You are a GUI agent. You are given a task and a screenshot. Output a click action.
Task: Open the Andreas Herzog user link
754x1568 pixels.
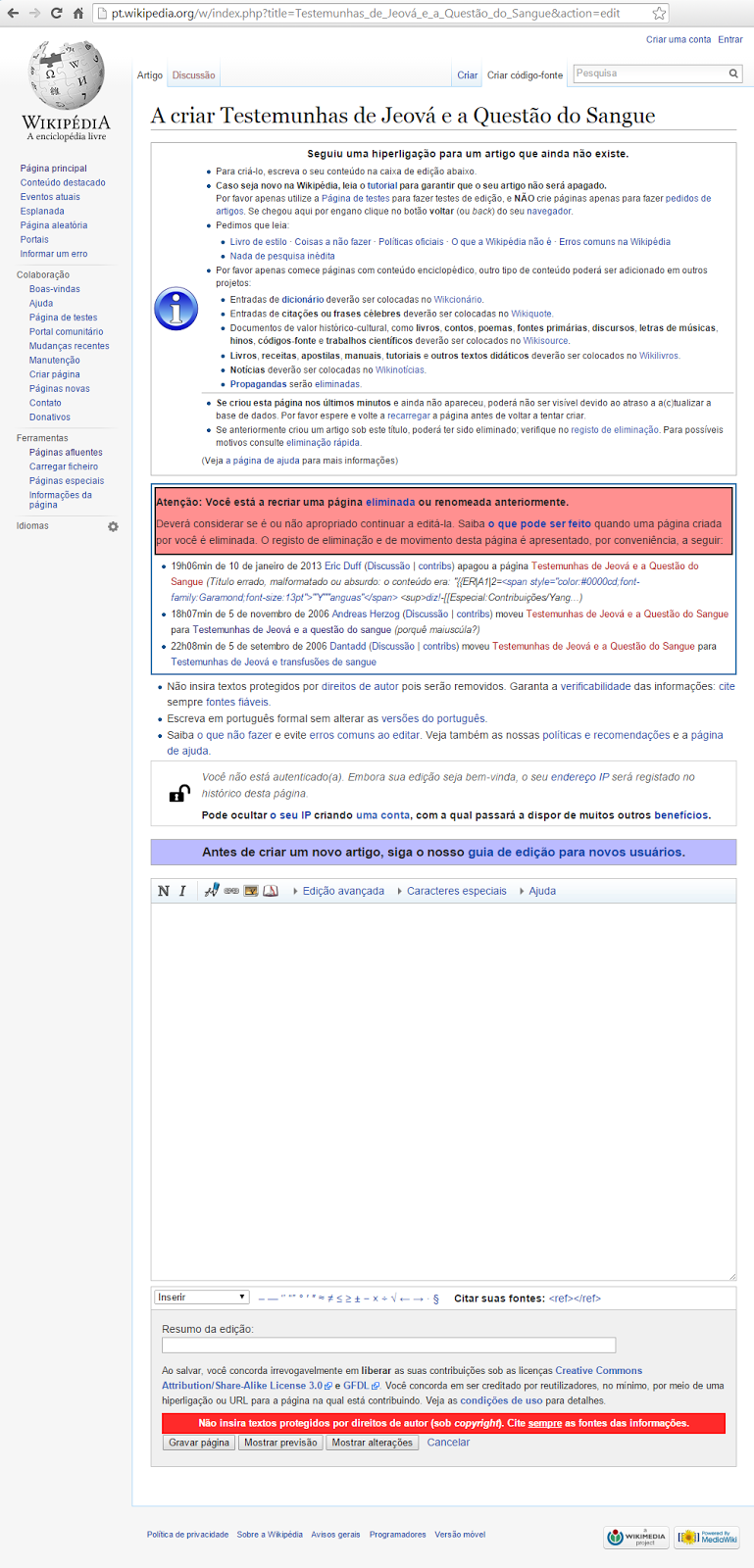(366, 613)
